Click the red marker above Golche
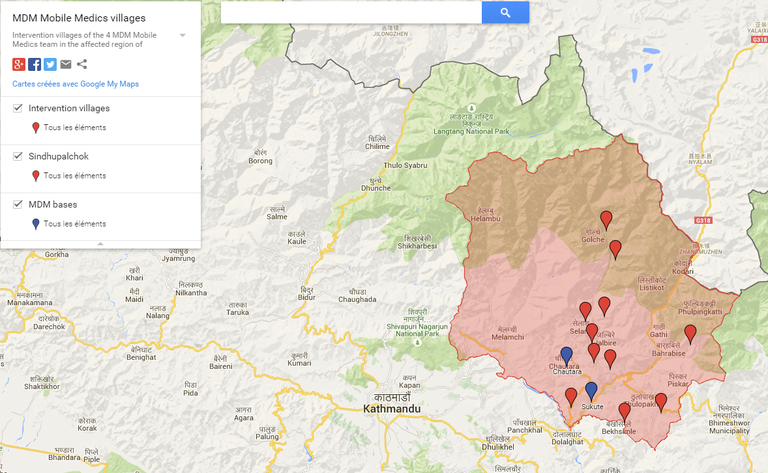 tap(606, 220)
